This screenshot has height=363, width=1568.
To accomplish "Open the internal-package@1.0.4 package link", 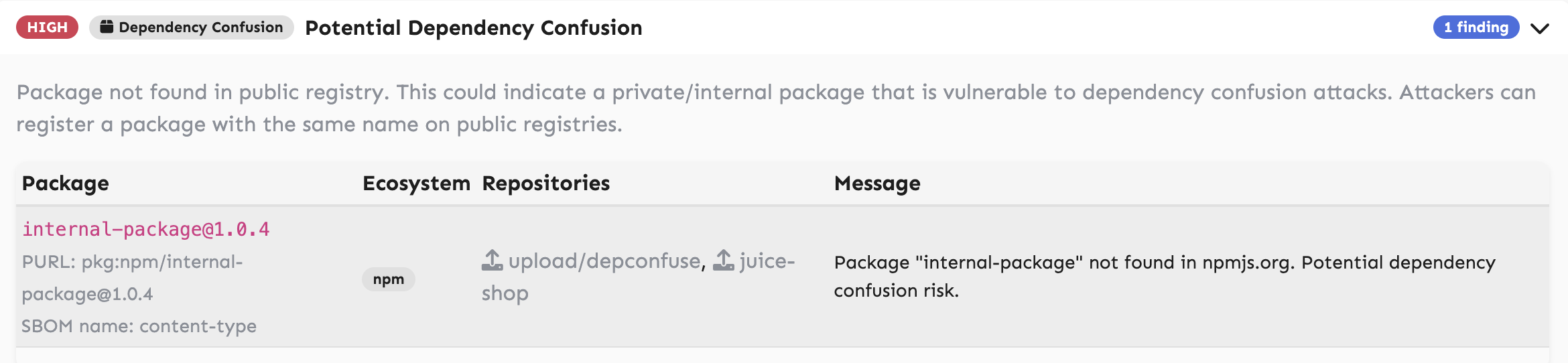I will click(146, 230).
